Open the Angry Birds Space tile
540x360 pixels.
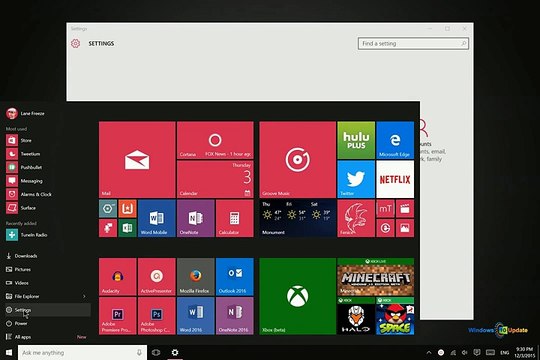click(395, 316)
